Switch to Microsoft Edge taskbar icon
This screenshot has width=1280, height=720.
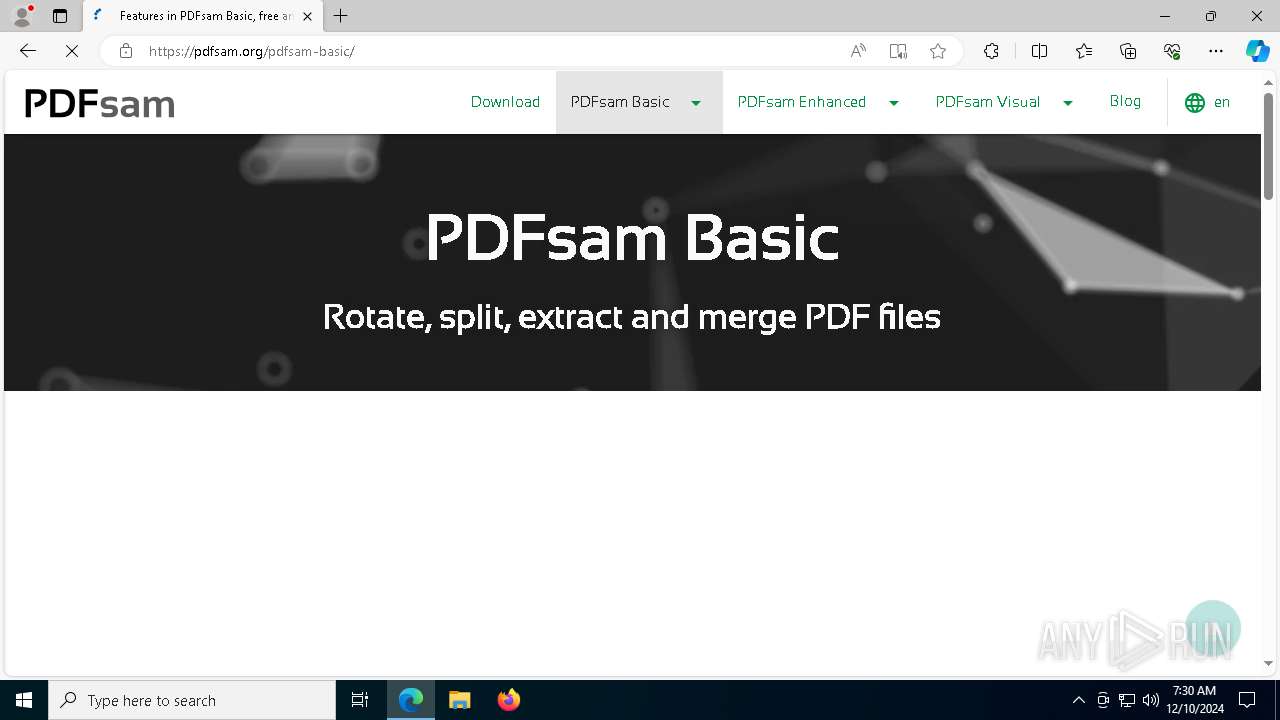pos(411,700)
